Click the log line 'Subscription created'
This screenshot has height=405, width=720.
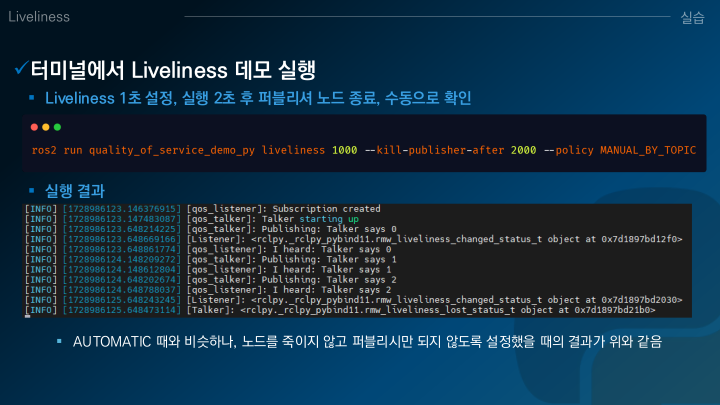coord(202,209)
